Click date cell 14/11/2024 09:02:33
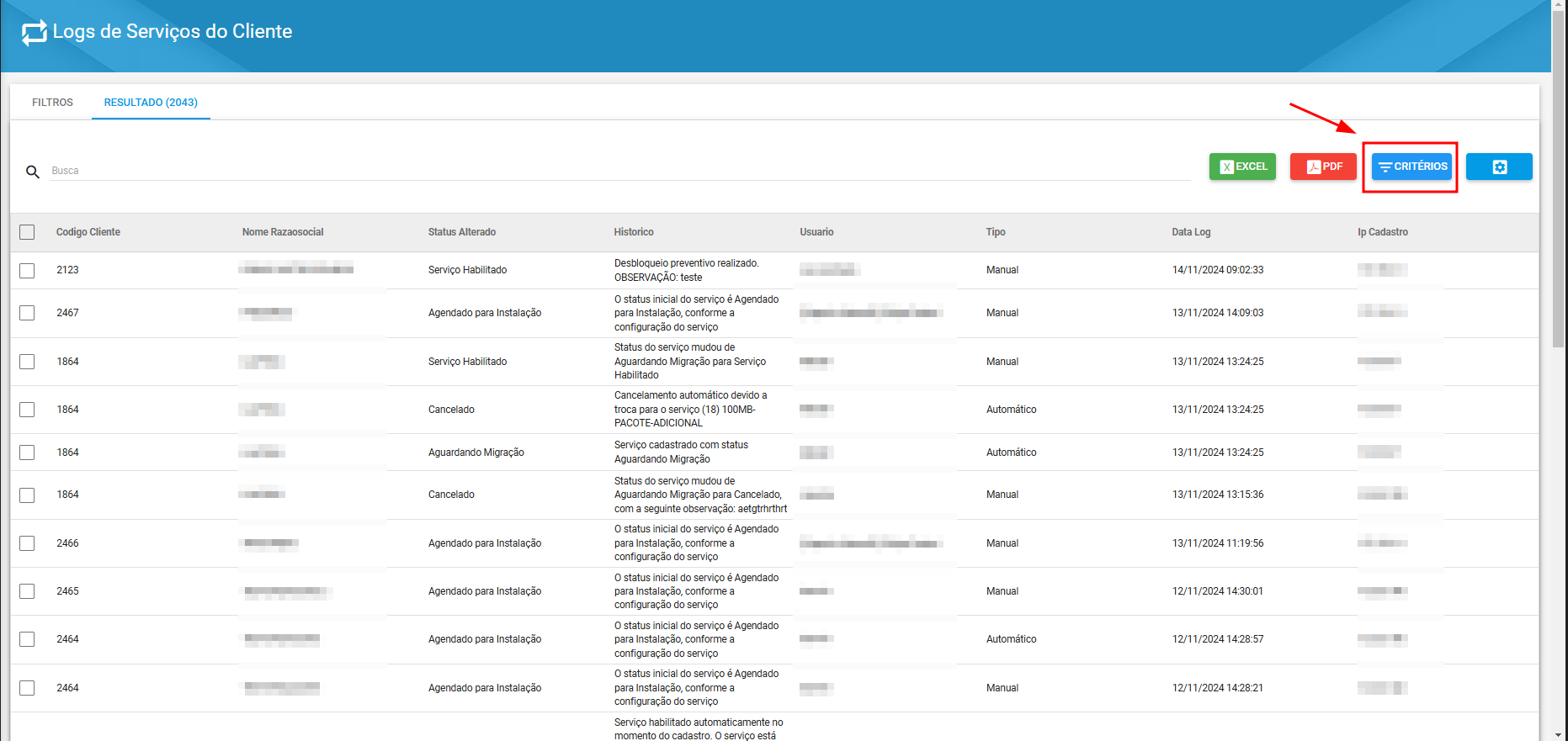Viewport: 1568px width, 741px height. [x=1218, y=270]
